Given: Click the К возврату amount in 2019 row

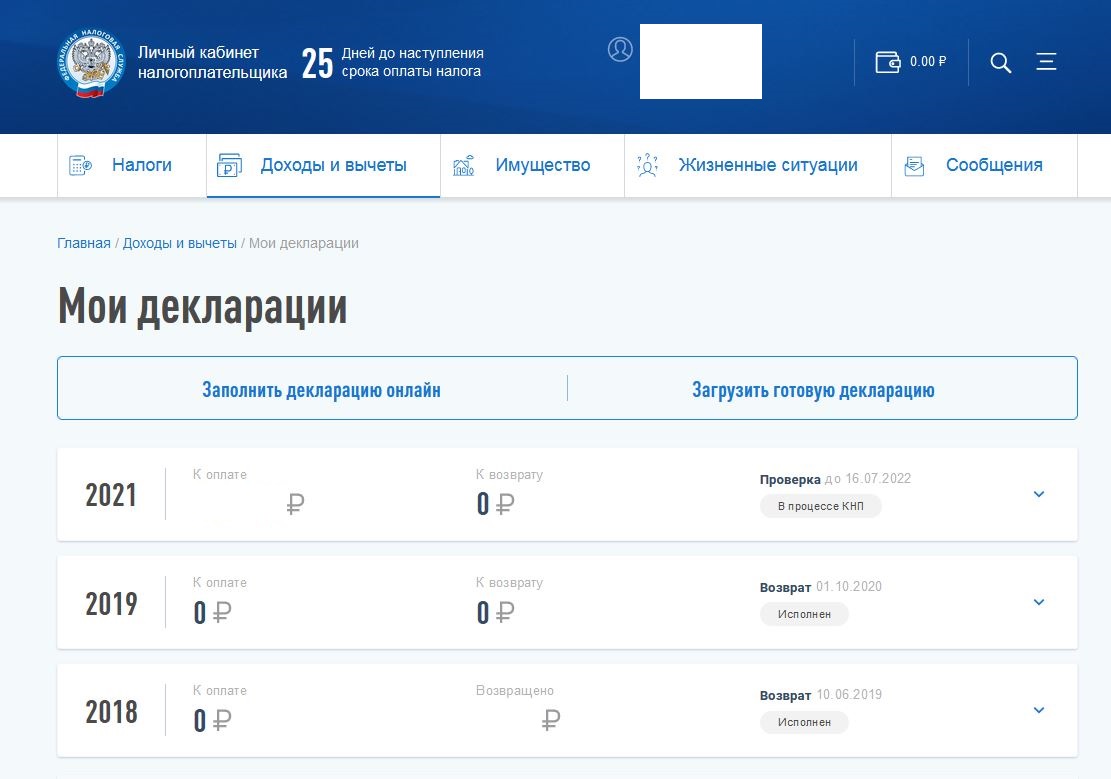Looking at the screenshot, I should 495,612.
